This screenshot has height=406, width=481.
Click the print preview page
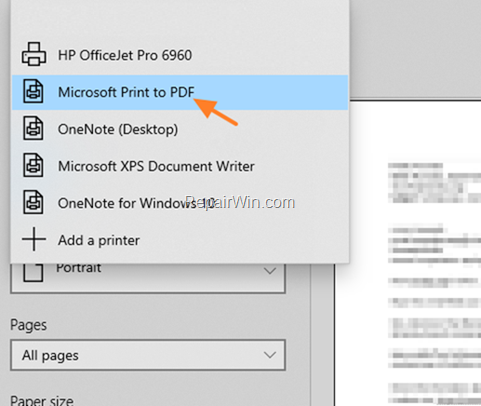click(x=408, y=253)
